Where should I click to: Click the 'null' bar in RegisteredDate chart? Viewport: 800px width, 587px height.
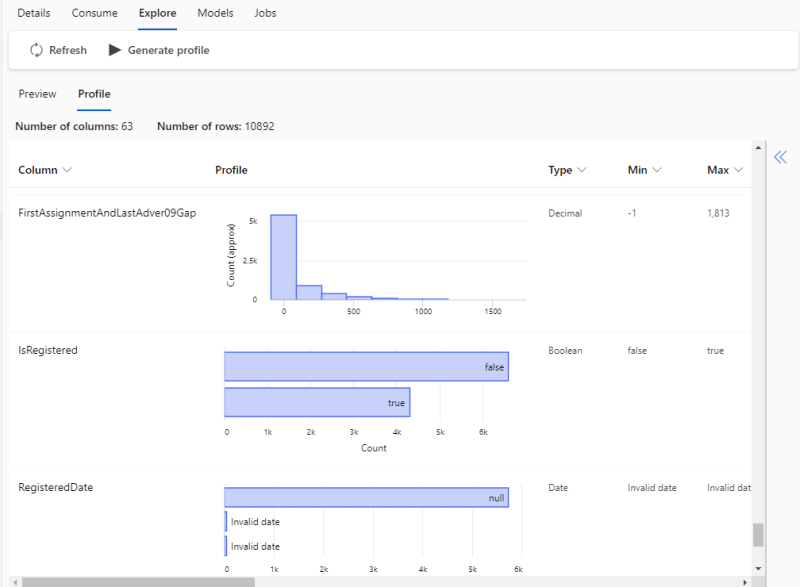[366, 498]
